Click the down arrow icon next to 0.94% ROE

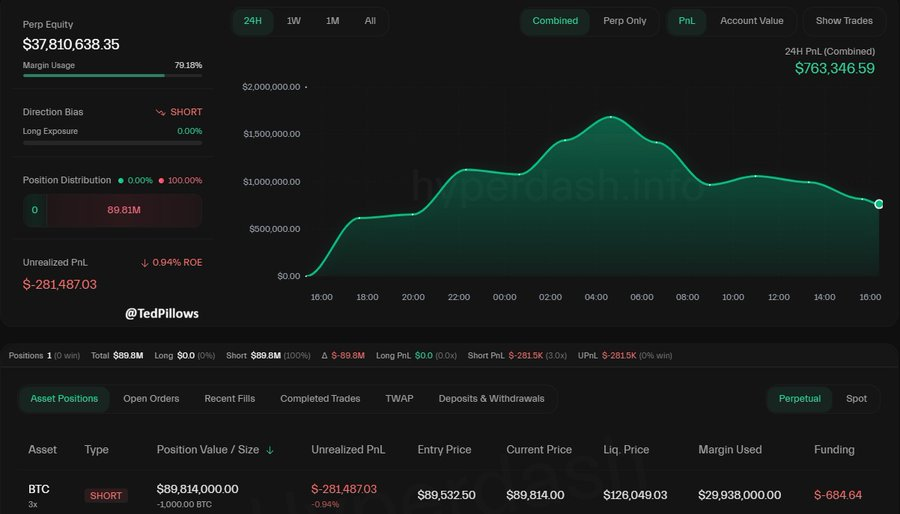tap(145, 263)
